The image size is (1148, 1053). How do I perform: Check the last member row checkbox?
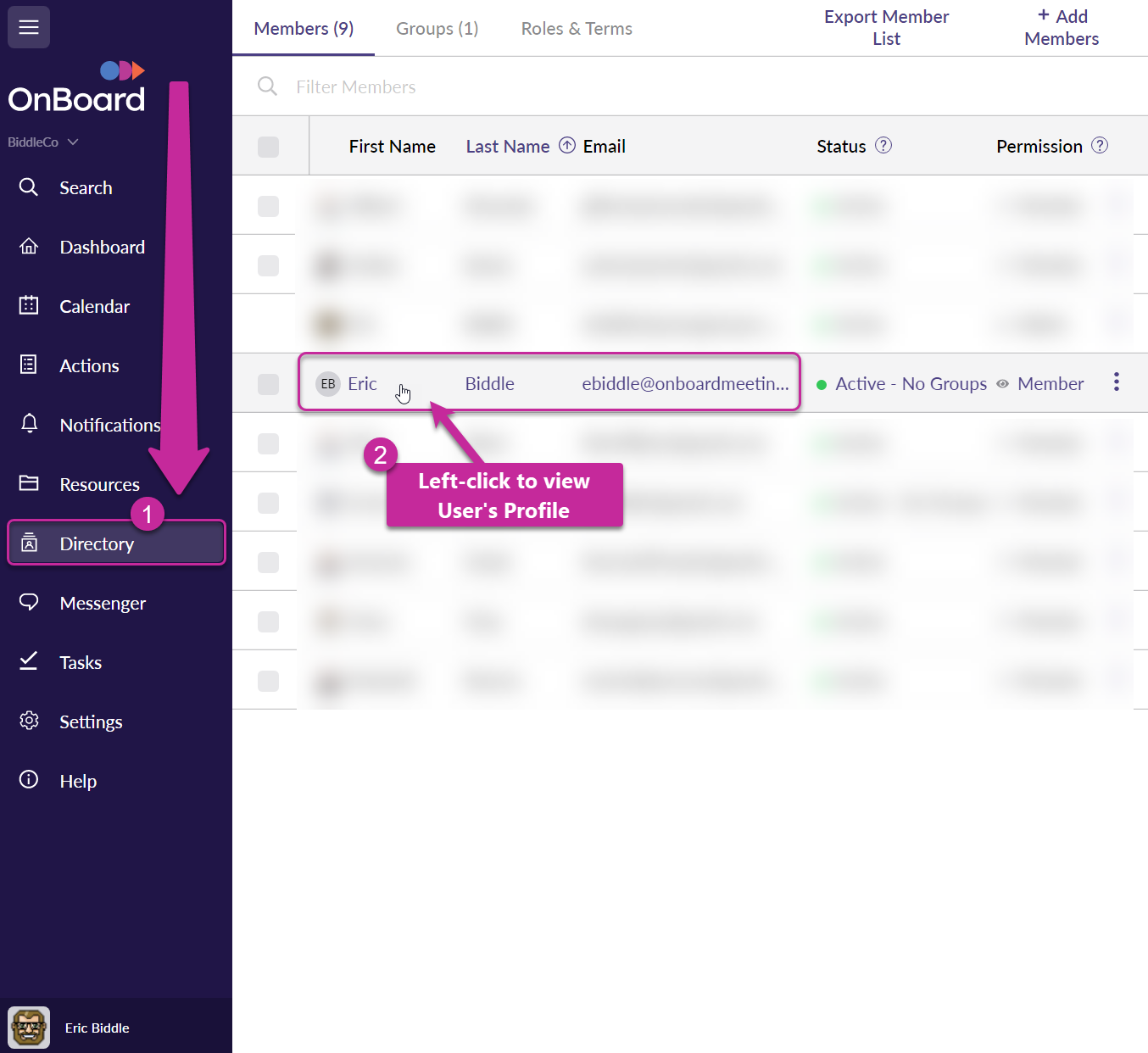(x=268, y=681)
